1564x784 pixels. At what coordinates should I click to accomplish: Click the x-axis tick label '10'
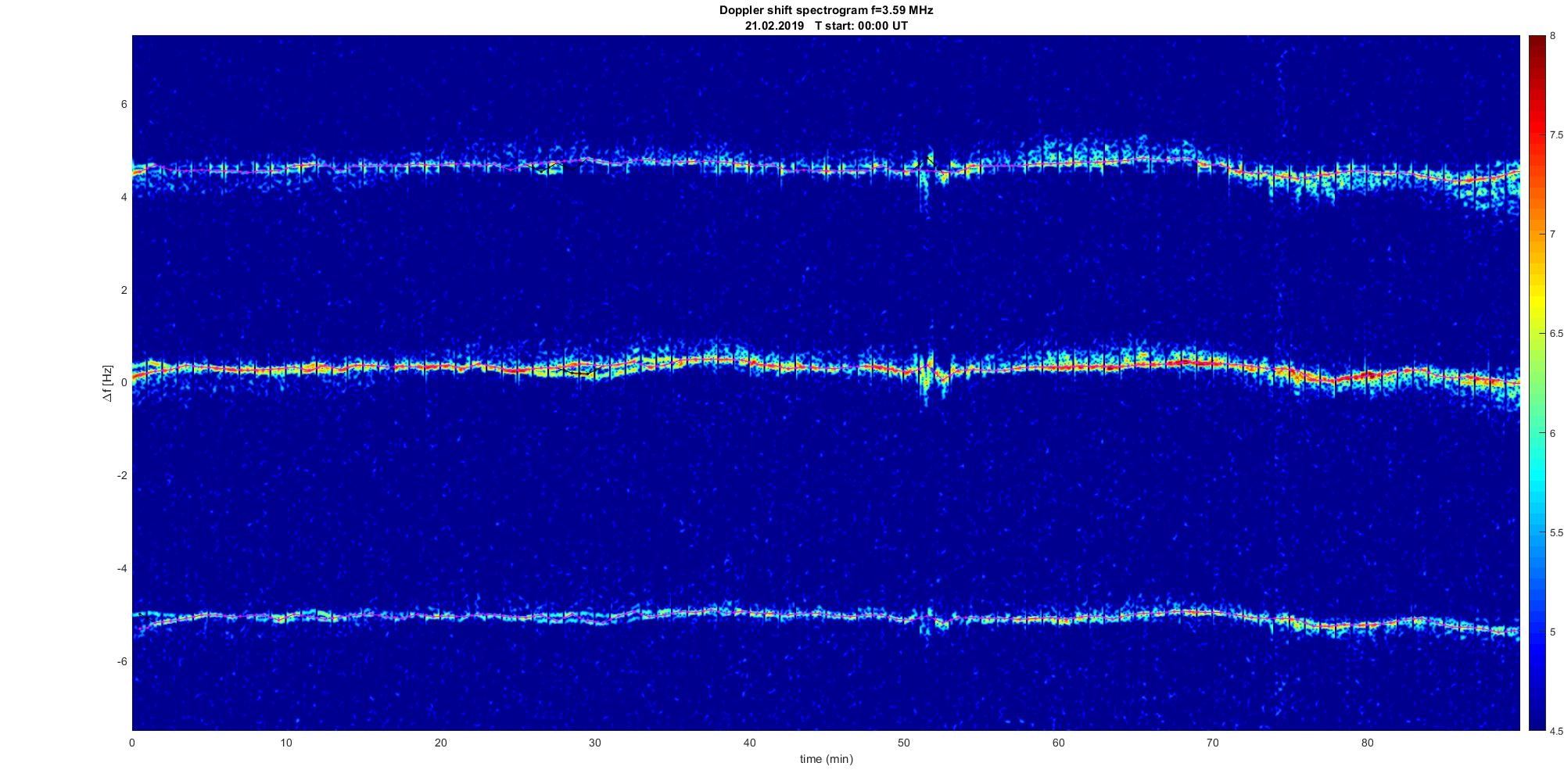(286, 743)
